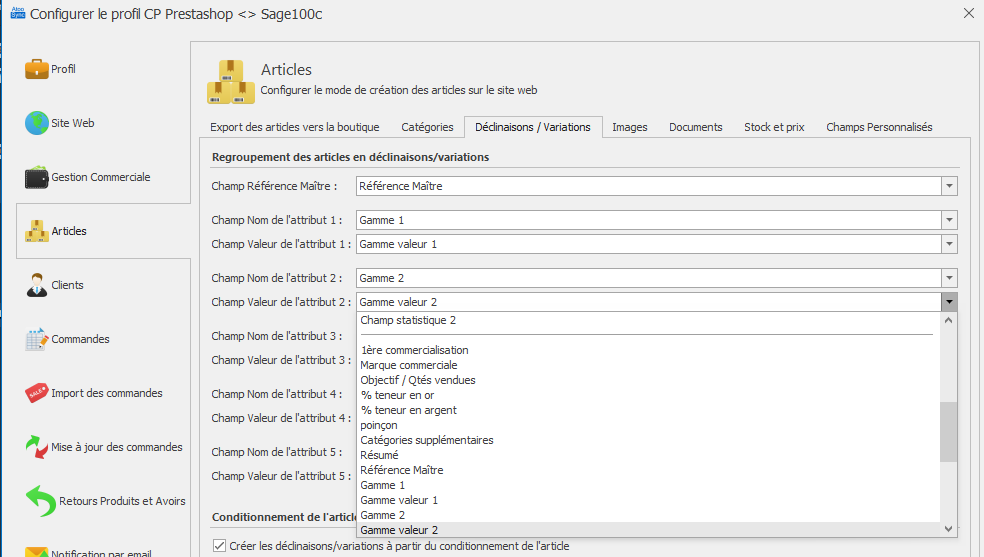Click the Mise à jour des commandes arrows icon
Viewport: 984px width, 557px height.
coord(36,447)
